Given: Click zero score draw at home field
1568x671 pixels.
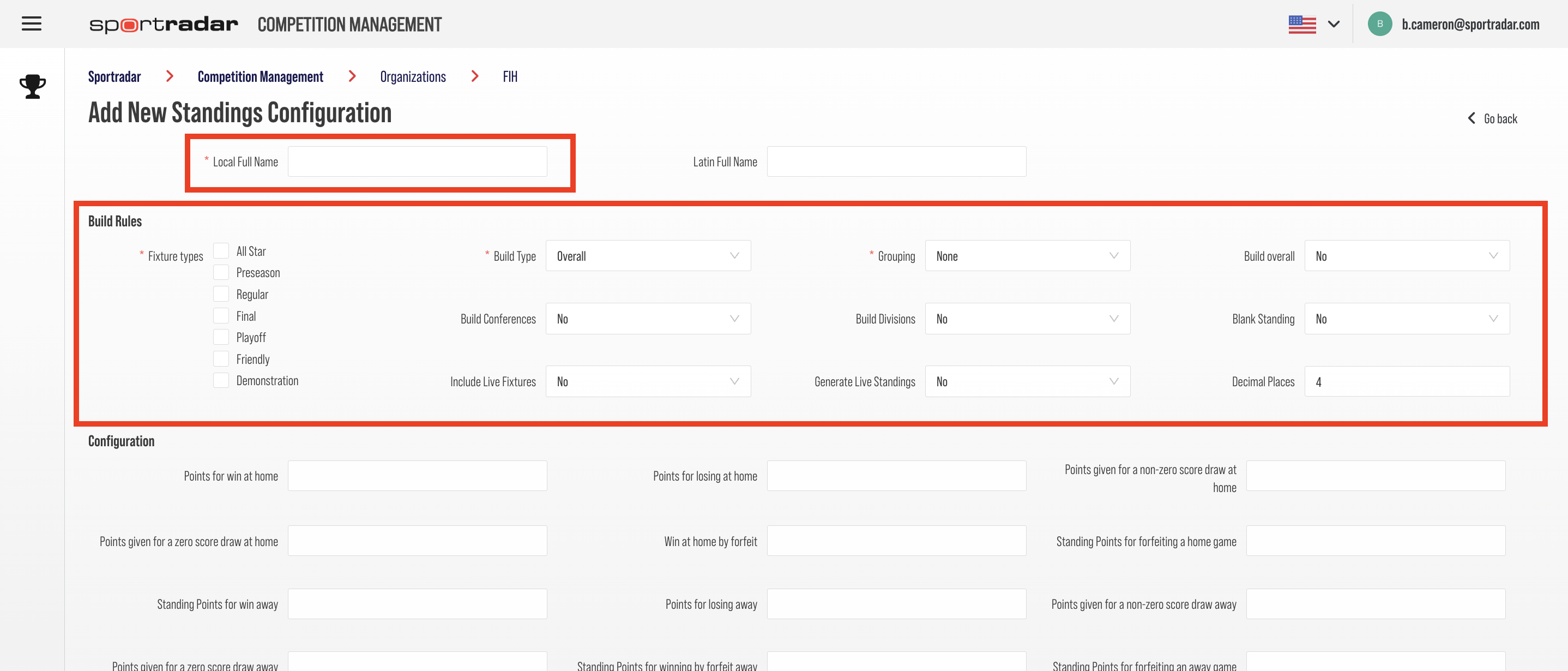Looking at the screenshot, I should [418, 541].
